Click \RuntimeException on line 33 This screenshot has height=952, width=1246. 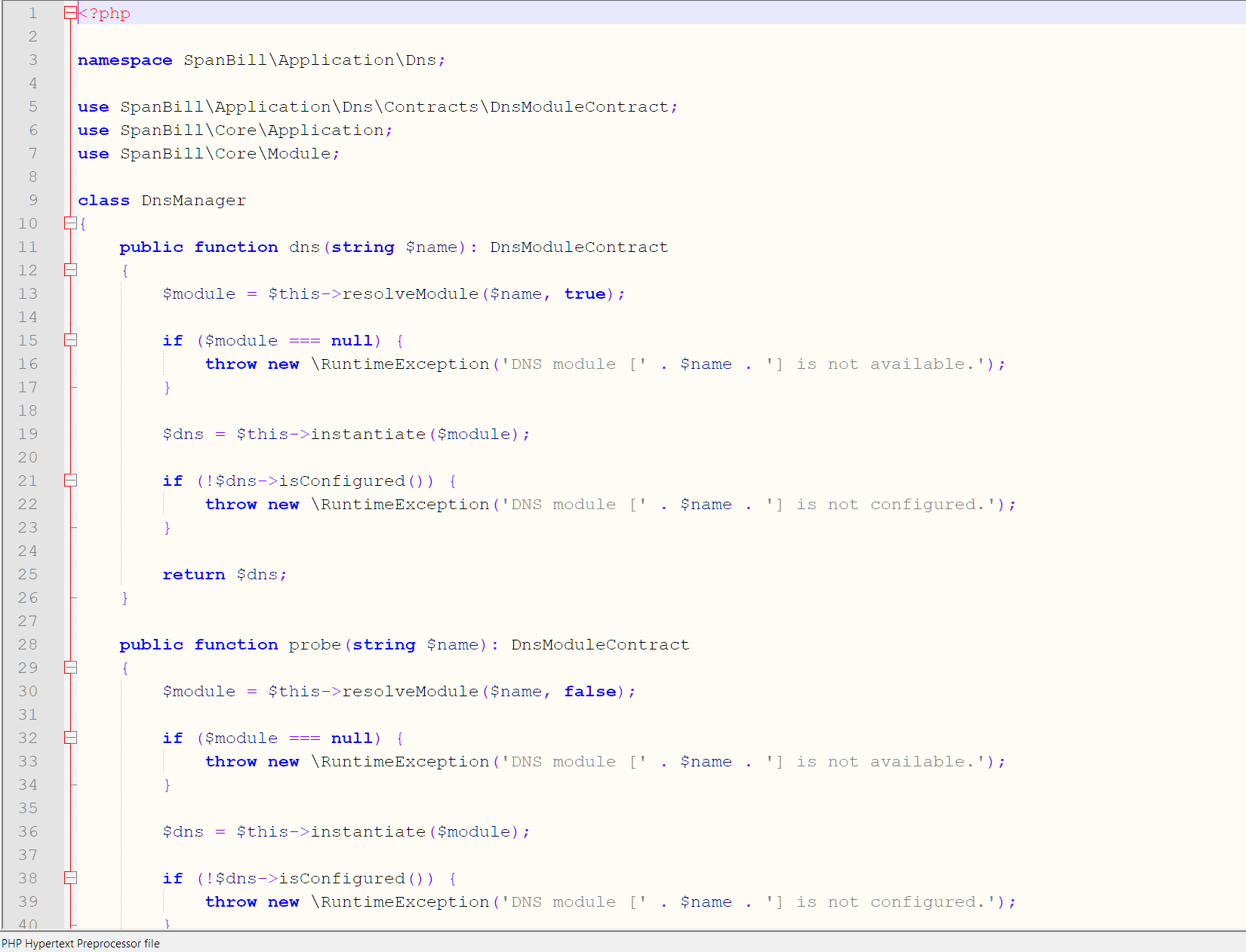400,762
